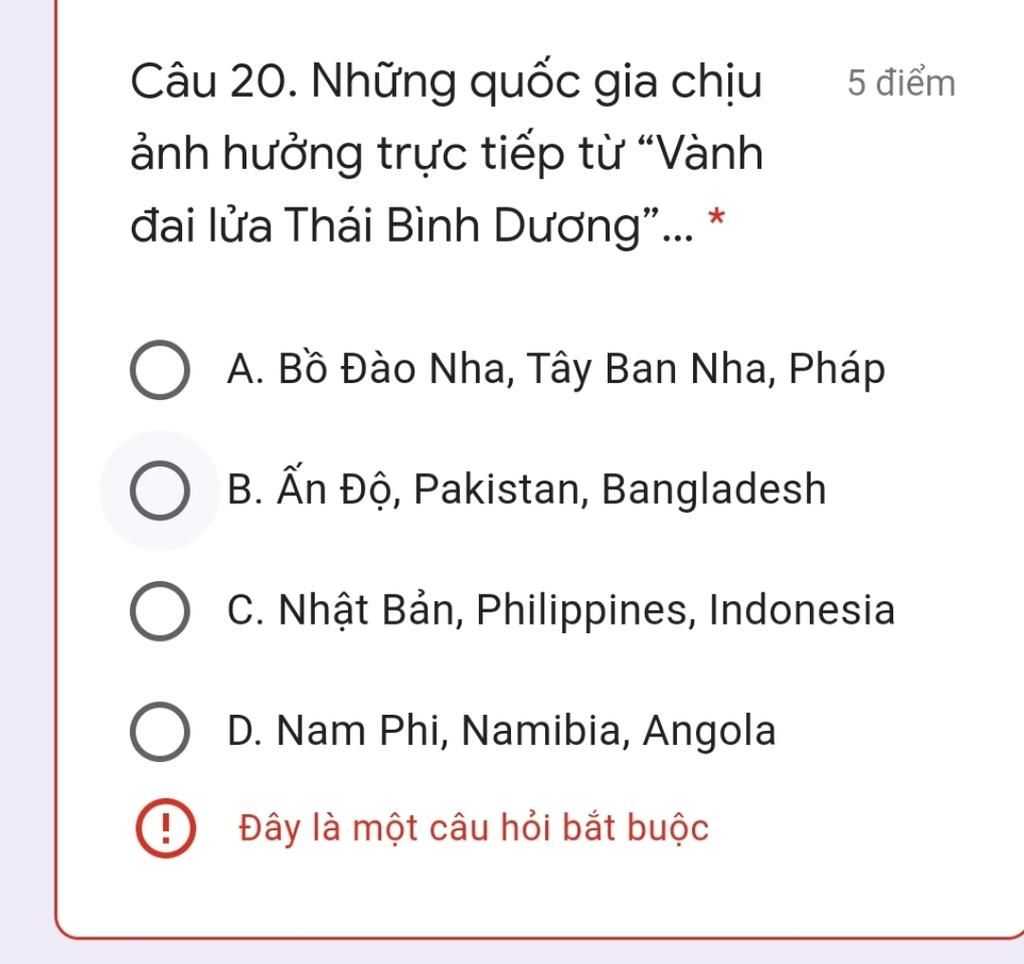
Task: Click the label 'A. Bồ Đào Nha, Tây Ban Nha, Pháp'
Action: point(556,369)
